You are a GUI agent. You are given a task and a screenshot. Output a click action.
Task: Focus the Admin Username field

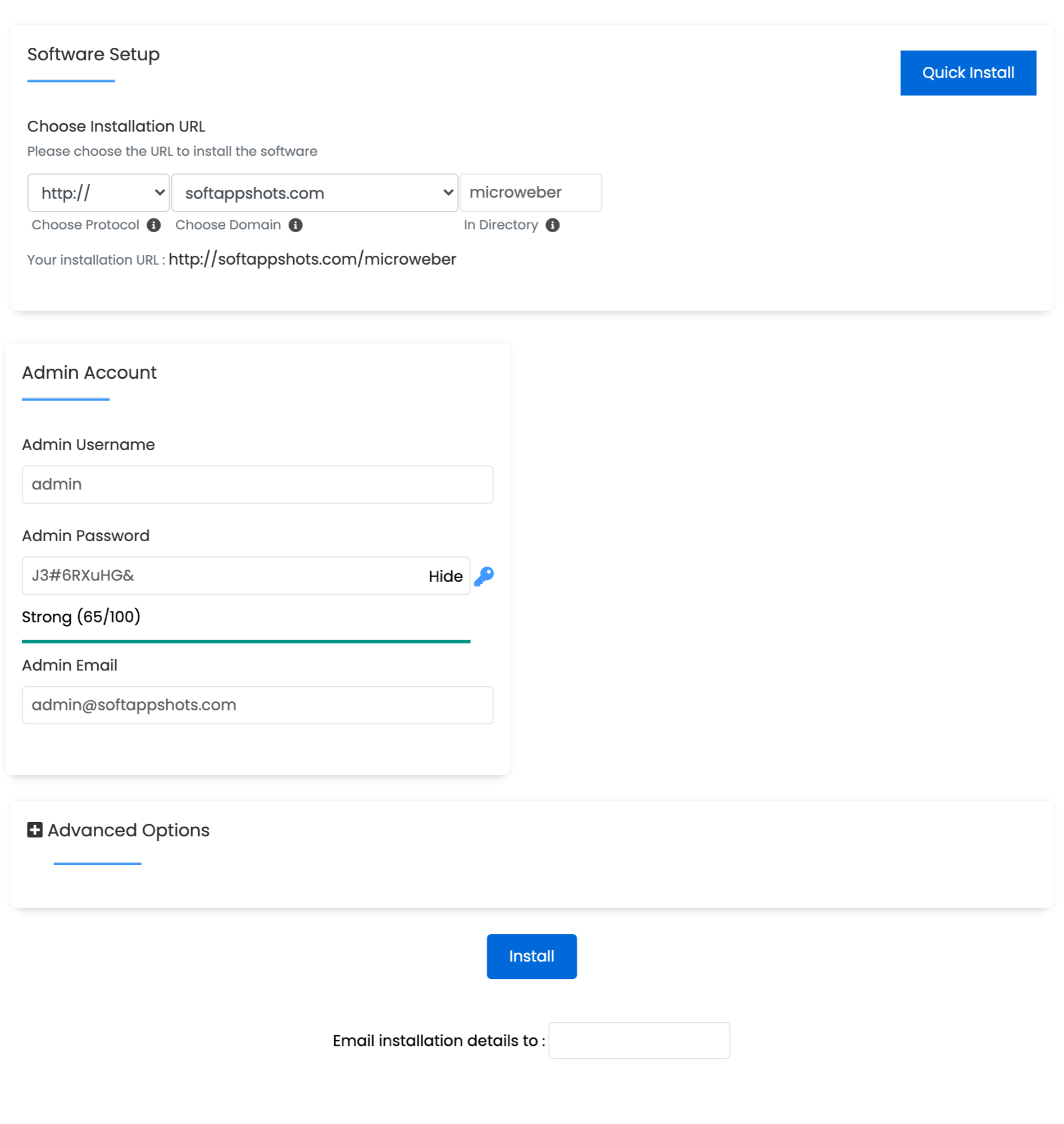coord(257,484)
